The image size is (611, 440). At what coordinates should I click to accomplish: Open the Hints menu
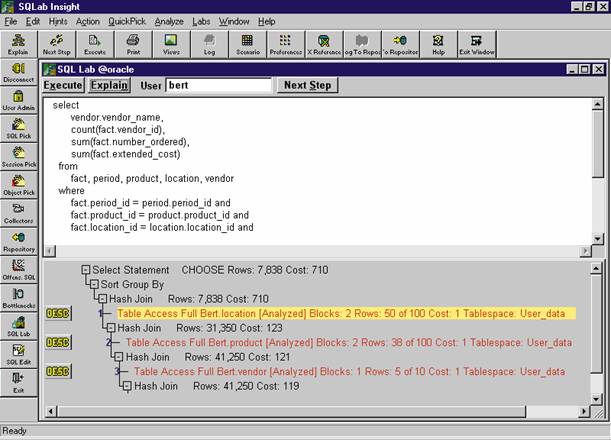click(58, 21)
